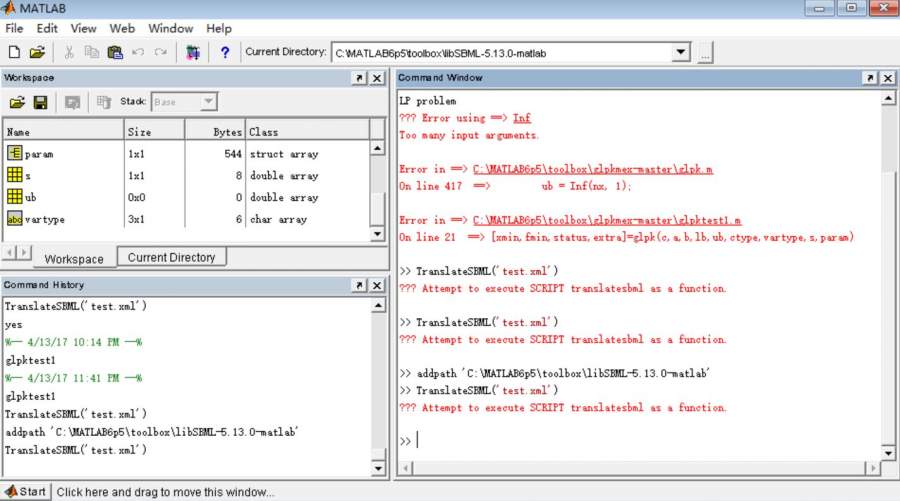This screenshot has width=900, height=501.
Task: Click the Paste clipboard icon
Action: pos(115,52)
